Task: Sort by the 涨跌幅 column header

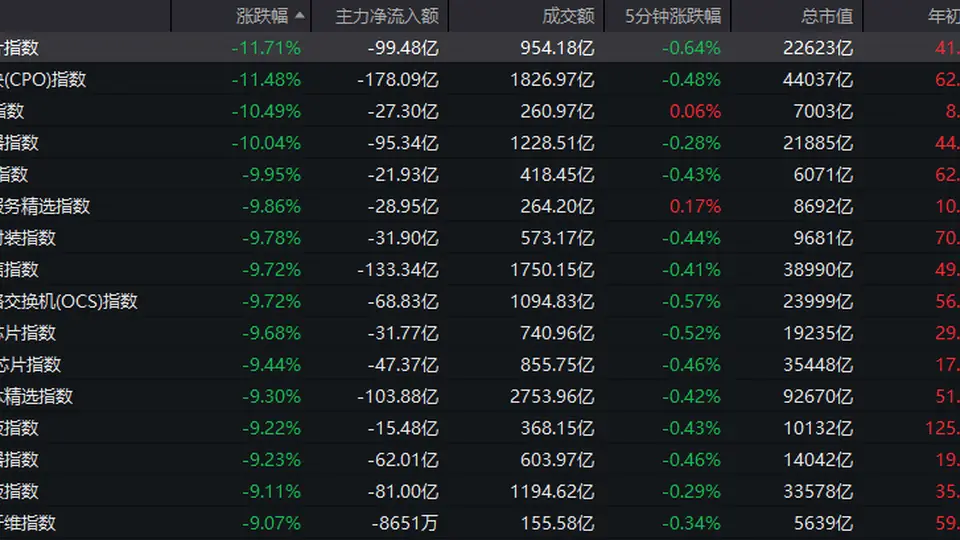Action: pos(262,16)
